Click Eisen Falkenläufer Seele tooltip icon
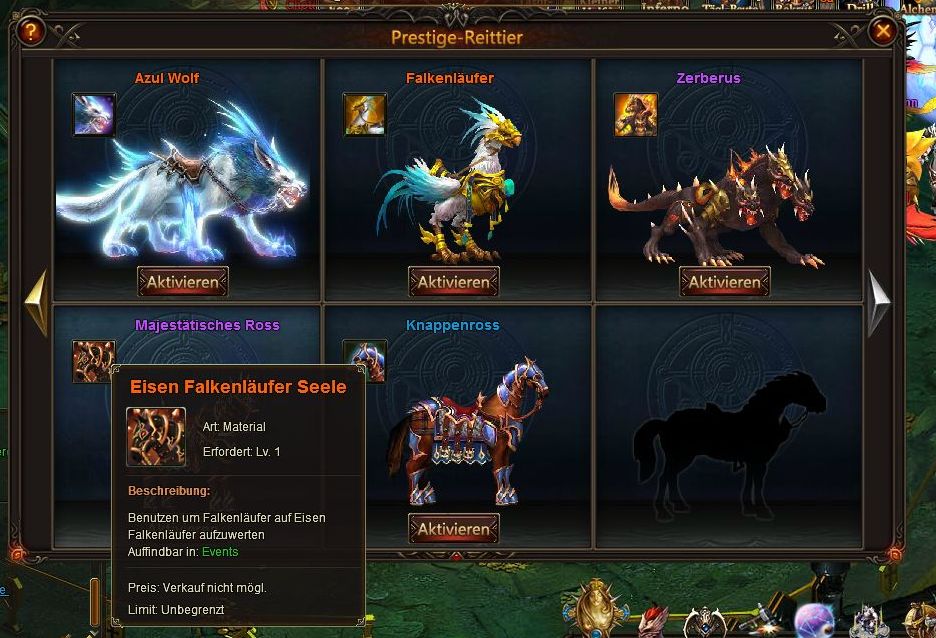This screenshot has width=936, height=638. point(156,437)
